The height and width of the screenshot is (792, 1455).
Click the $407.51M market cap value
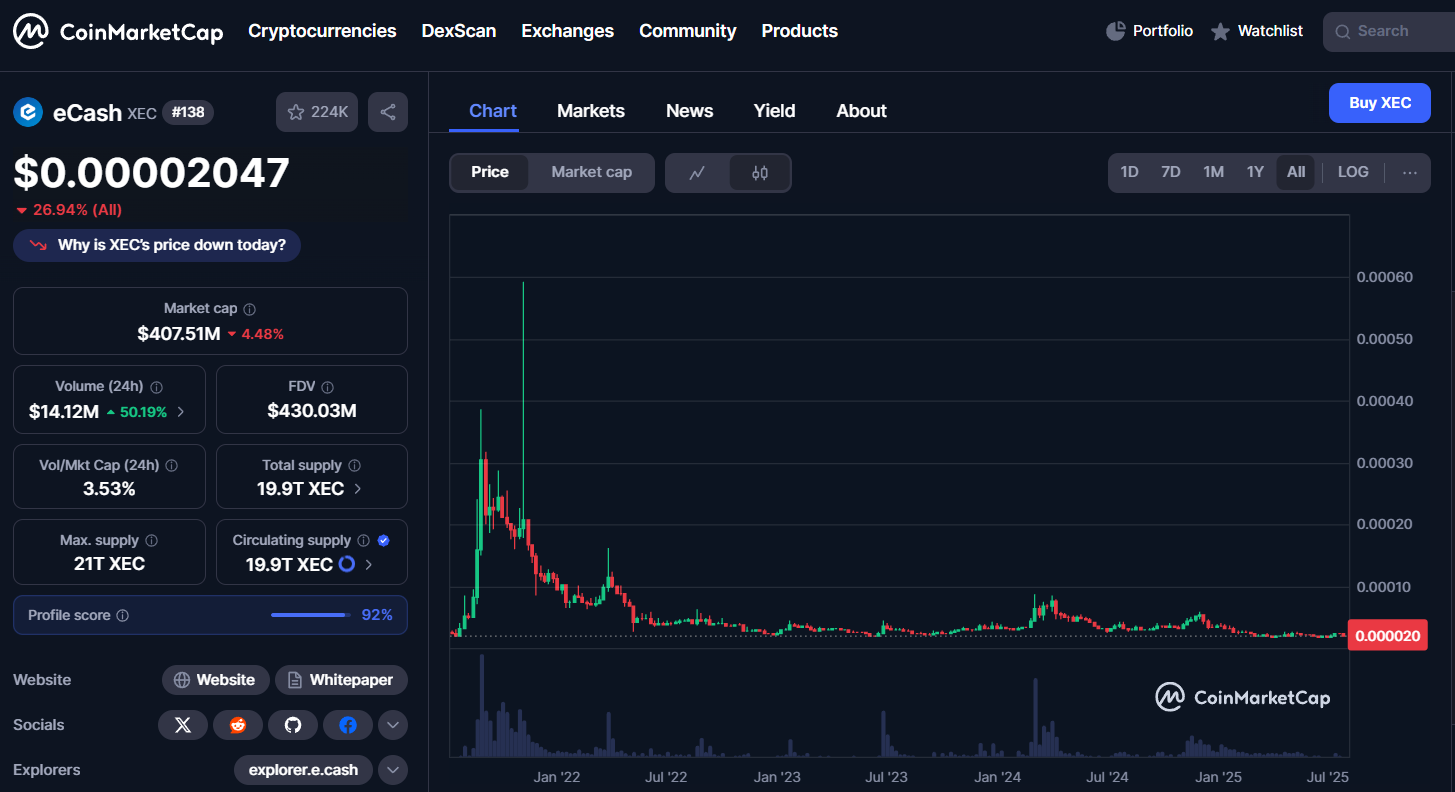tap(179, 334)
